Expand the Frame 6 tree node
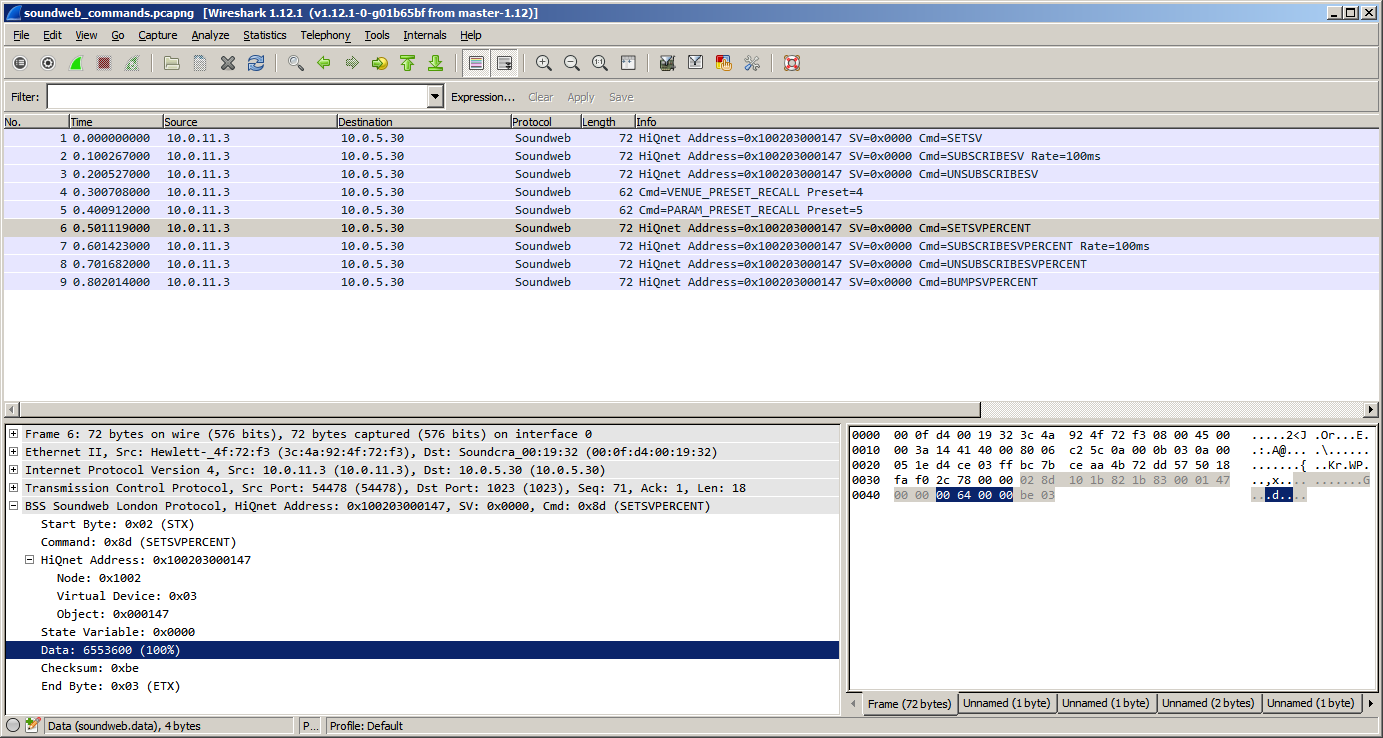The height and width of the screenshot is (738, 1383). tap(14, 434)
